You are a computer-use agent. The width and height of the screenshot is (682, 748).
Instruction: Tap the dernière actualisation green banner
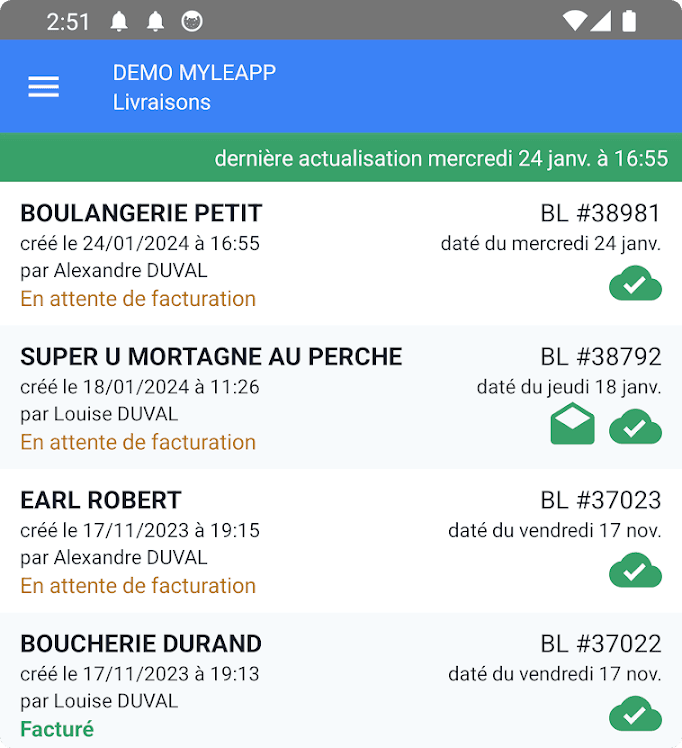(x=341, y=157)
